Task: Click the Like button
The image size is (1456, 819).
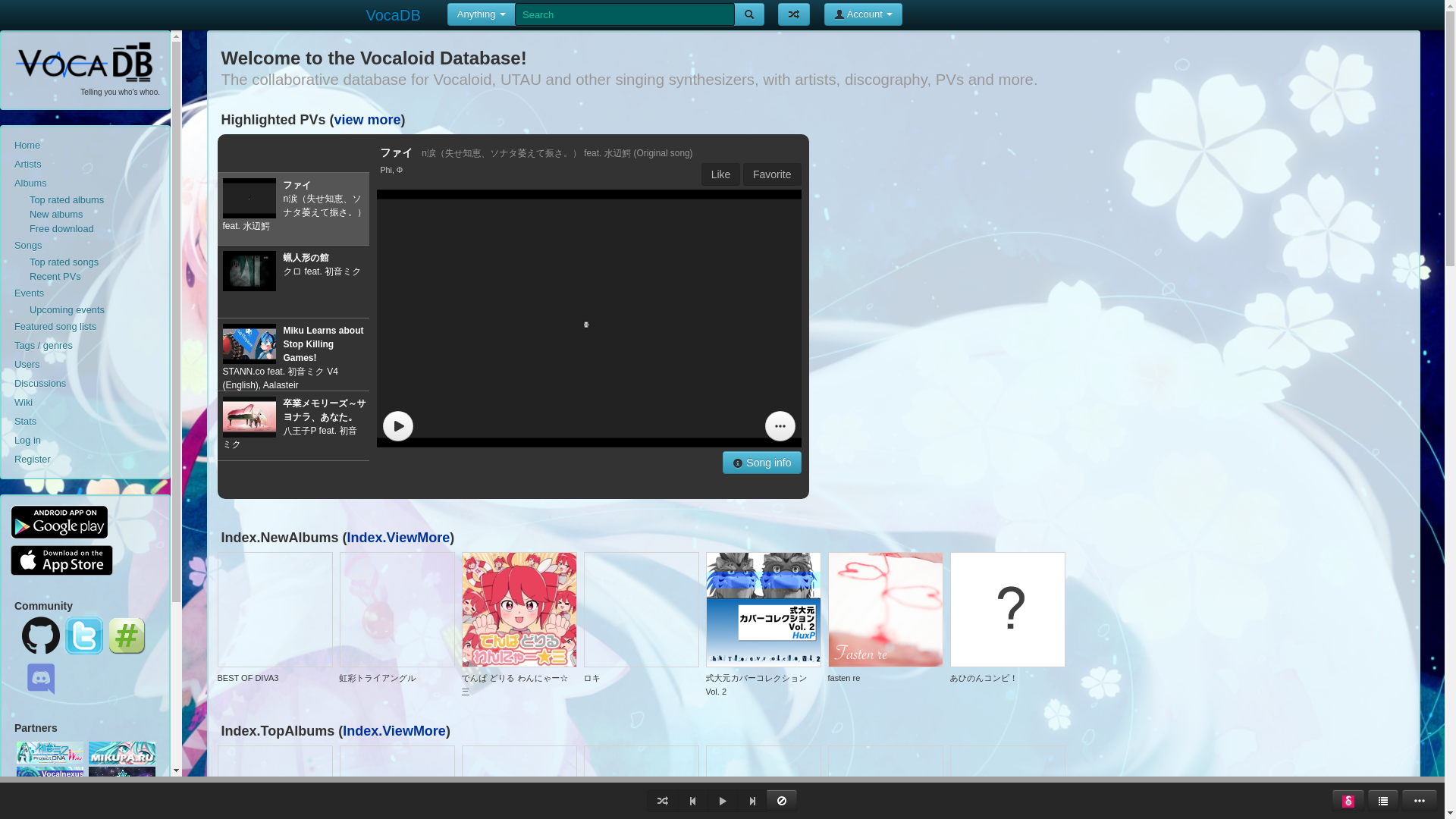Action: [720, 174]
